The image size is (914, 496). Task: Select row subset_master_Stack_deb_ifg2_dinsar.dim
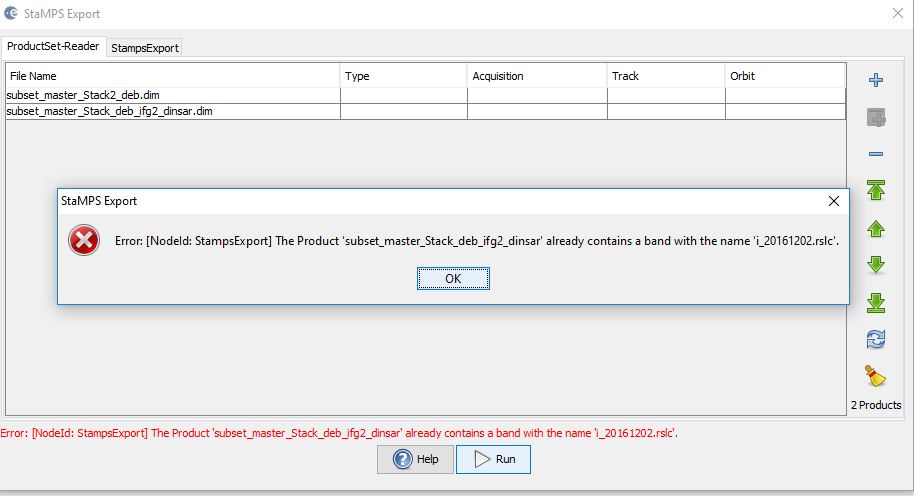click(x=426, y=111)
